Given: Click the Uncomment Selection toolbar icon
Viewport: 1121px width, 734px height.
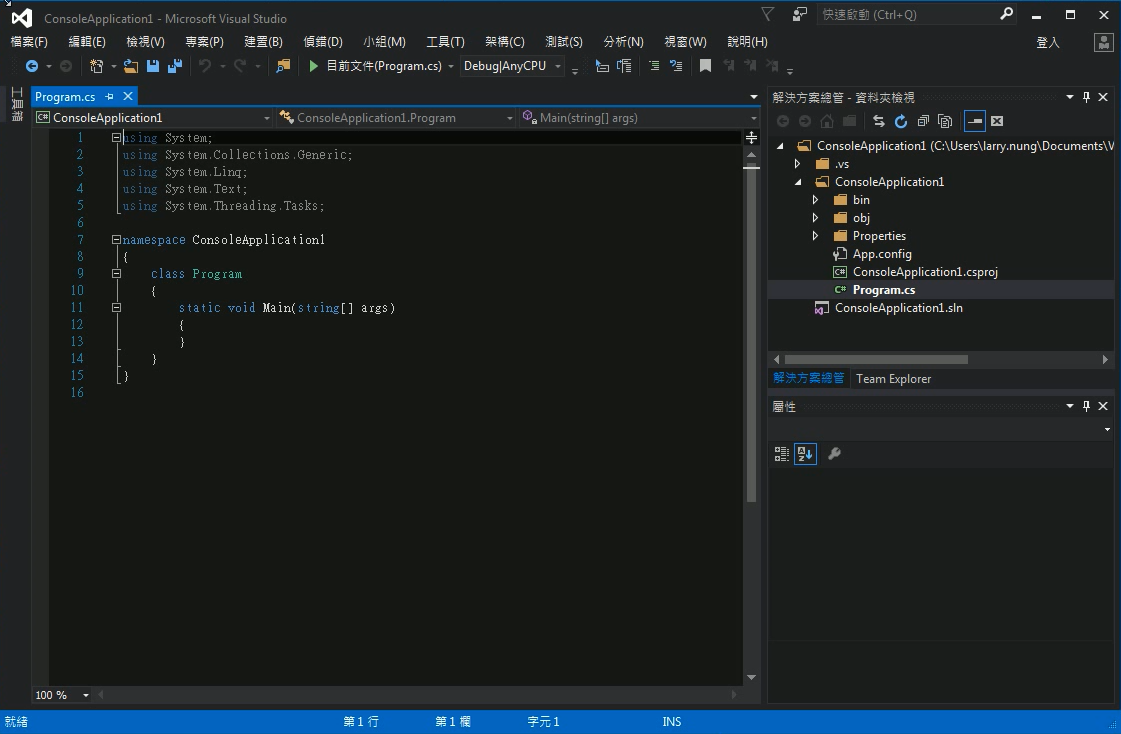Looking at the screenshot, I should pyautogui.click(x=676, y=66).
